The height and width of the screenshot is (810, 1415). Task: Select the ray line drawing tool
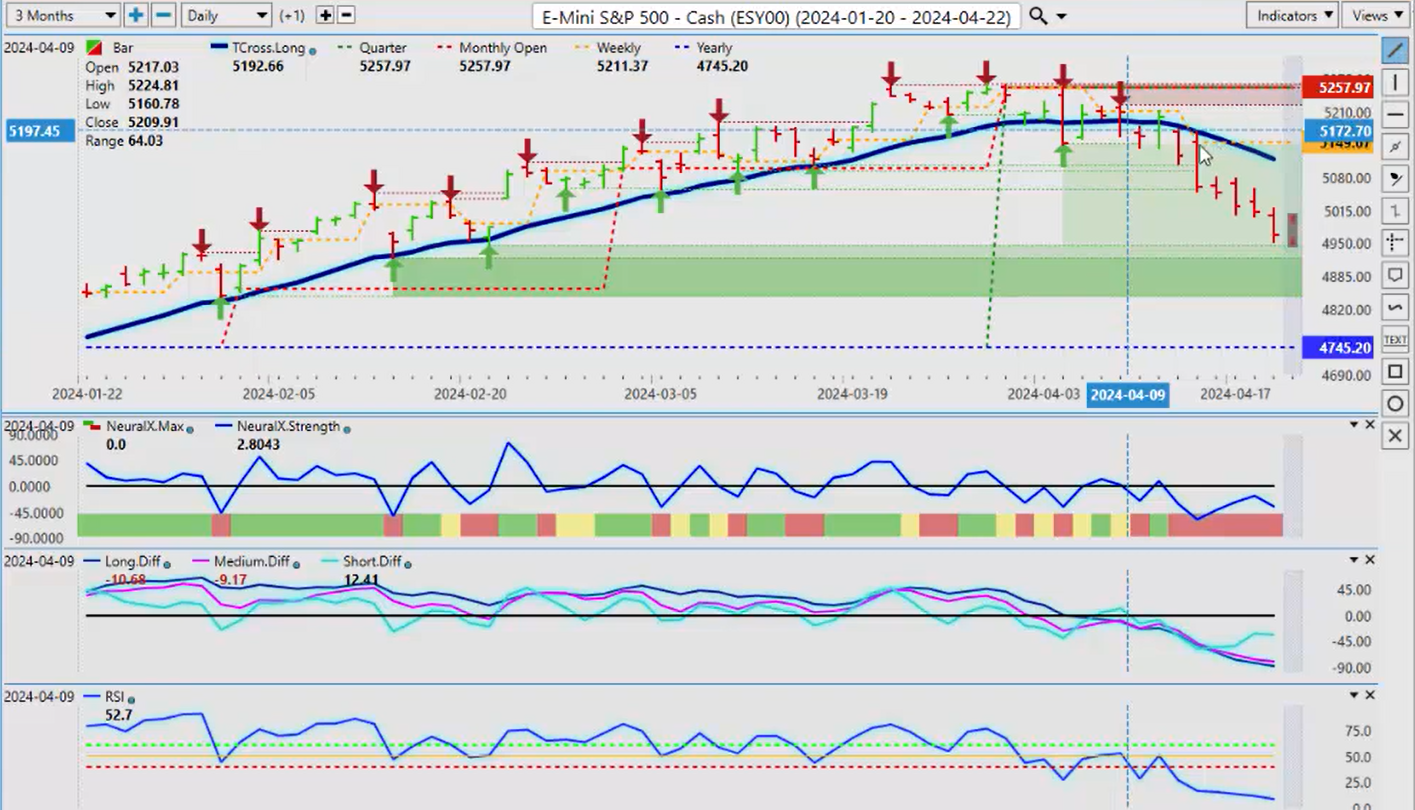point(1395,146)
